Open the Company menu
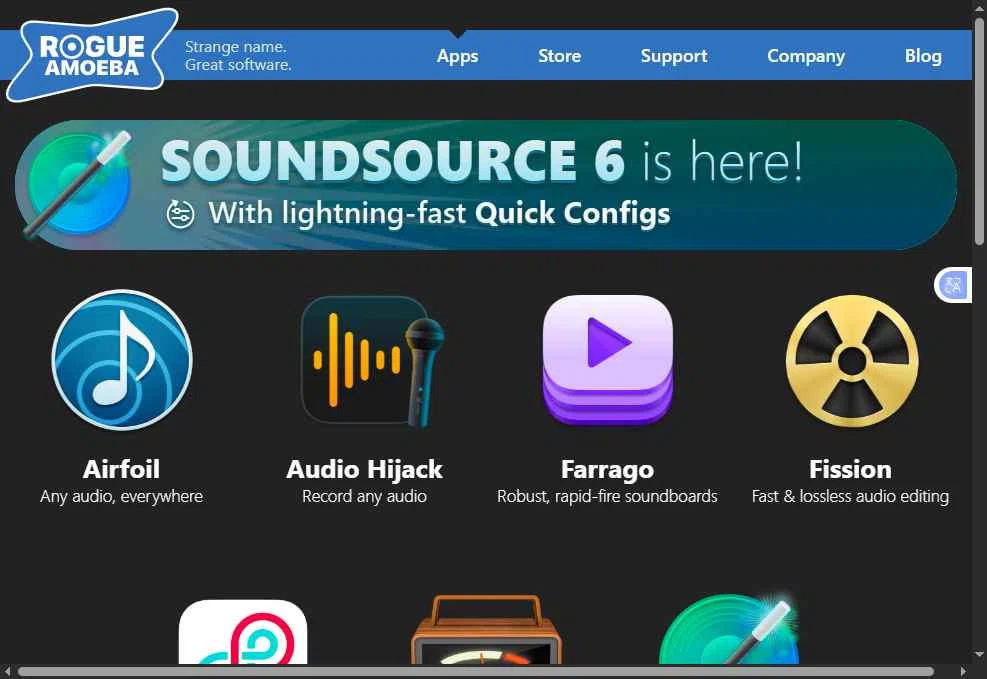Screen dimensions: 987x679 [806, 56]
